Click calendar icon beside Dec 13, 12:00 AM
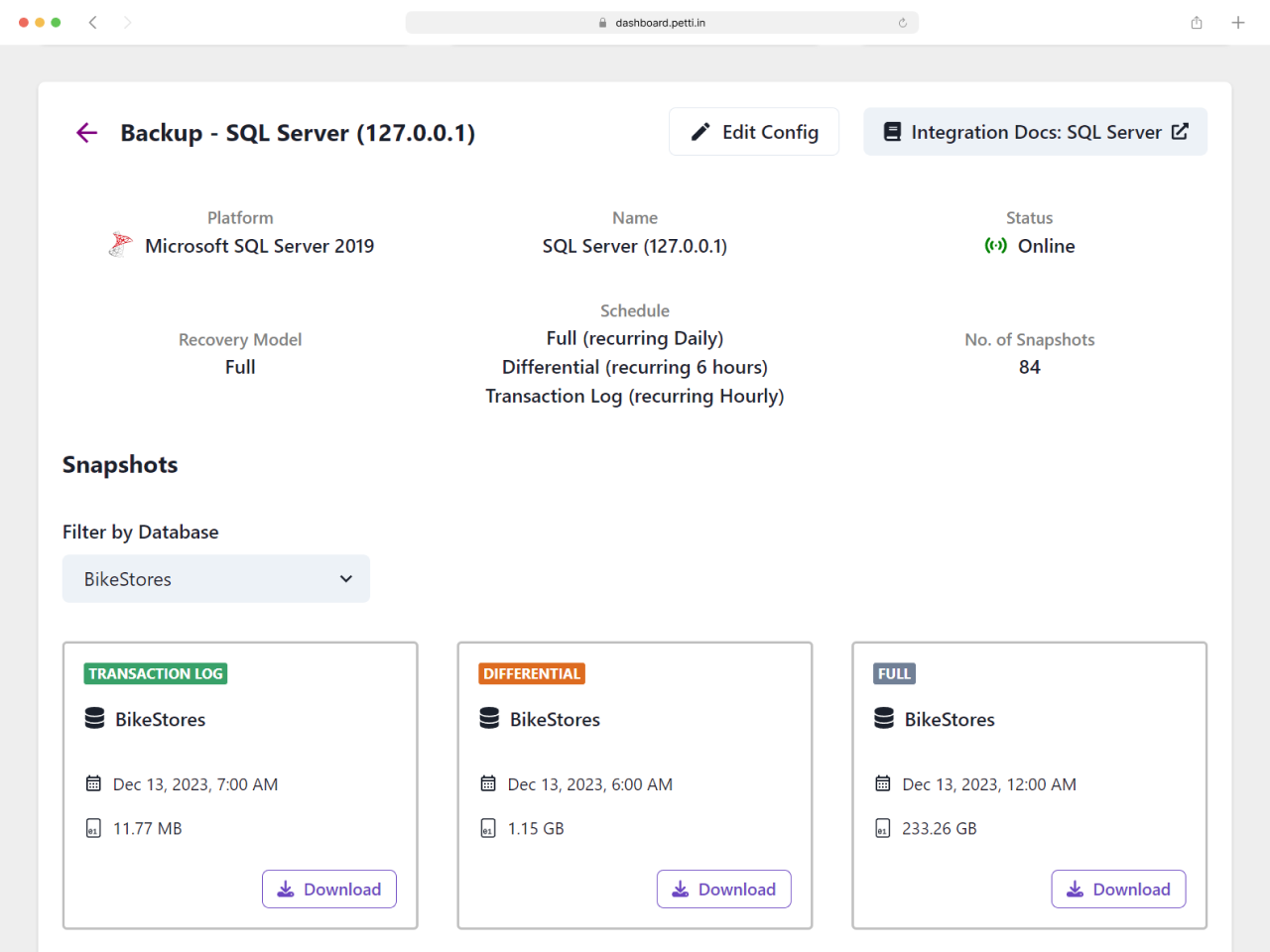The height and width of the screenshot is (952, 1270). pyautogui.click(x=883, y=783)
